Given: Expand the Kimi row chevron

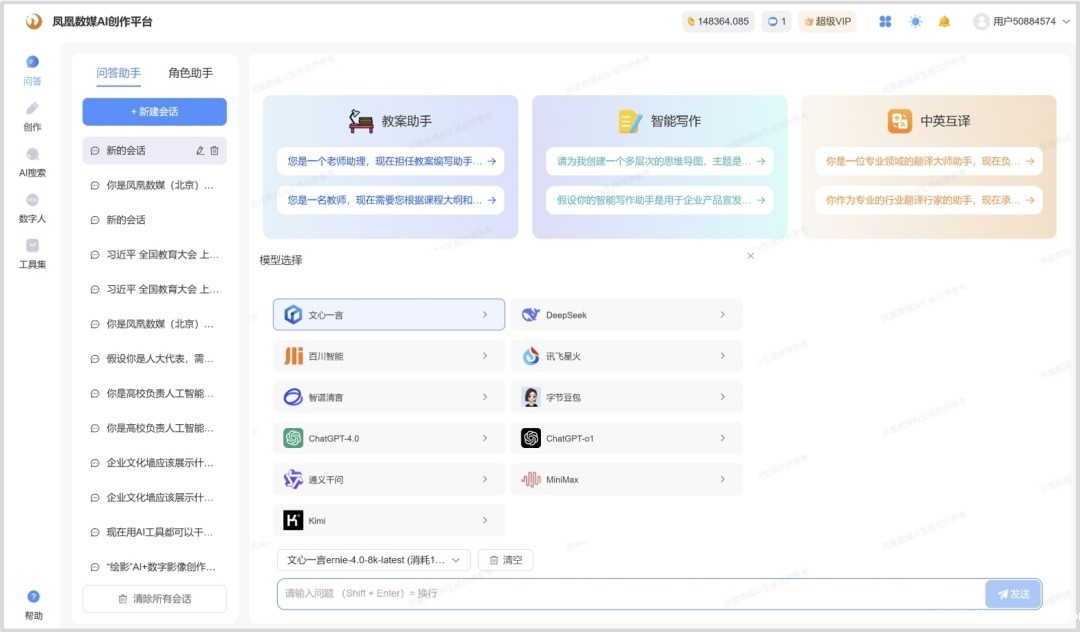Looking at the screenshot, I should [485, 520].
